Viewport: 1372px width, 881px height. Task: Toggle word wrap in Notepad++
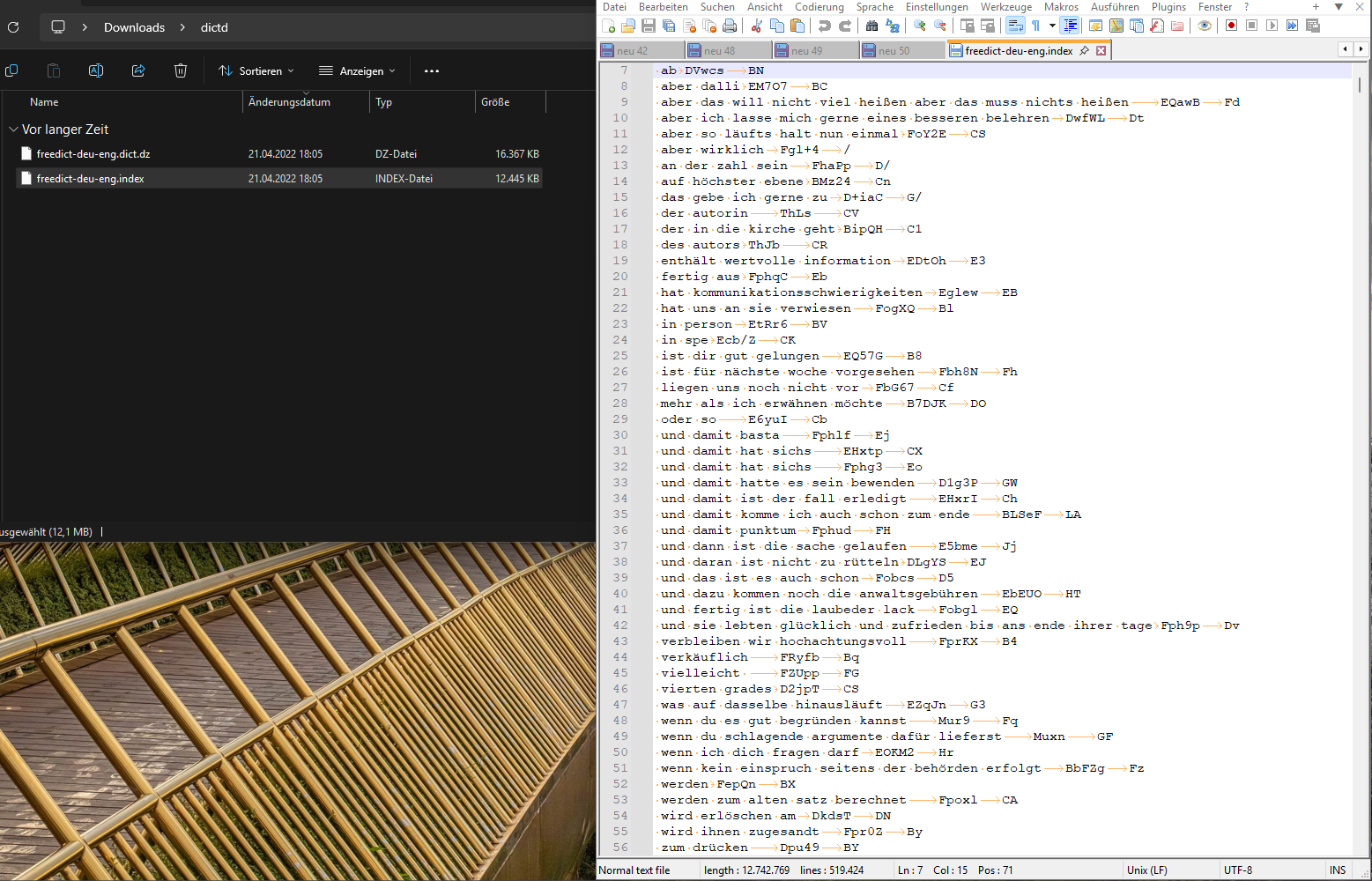coord(1015,26)
